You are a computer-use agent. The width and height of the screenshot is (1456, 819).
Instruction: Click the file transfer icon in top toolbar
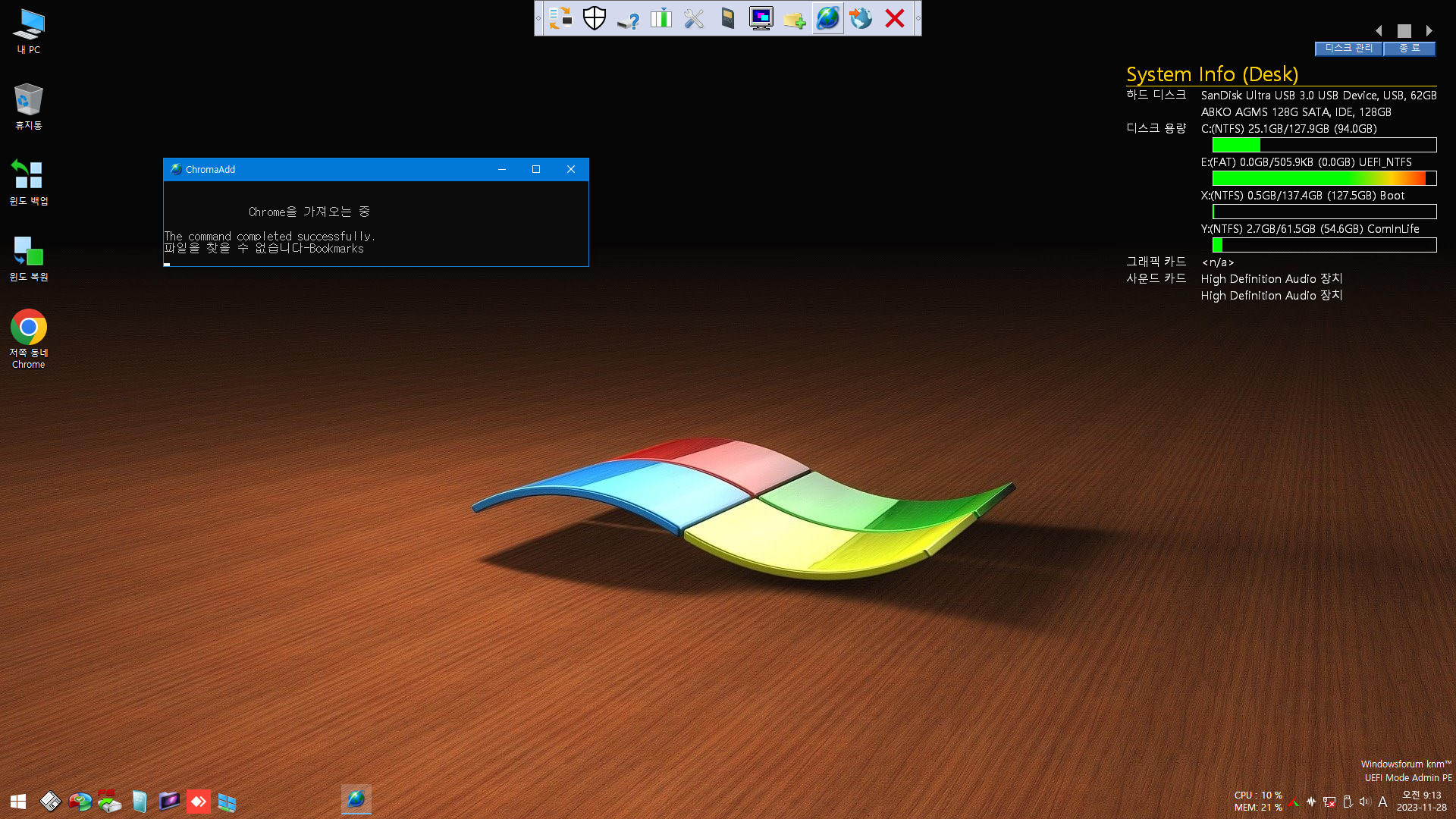[561, 18]
